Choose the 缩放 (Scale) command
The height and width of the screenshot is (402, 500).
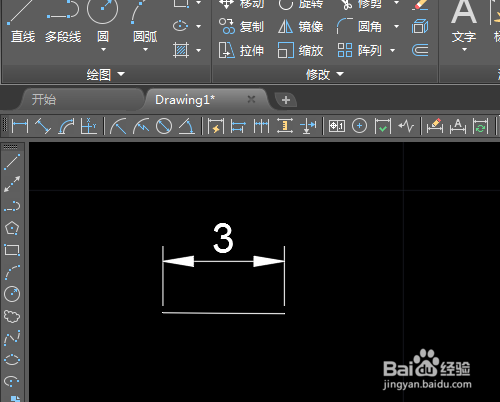[x=301, y=51]
